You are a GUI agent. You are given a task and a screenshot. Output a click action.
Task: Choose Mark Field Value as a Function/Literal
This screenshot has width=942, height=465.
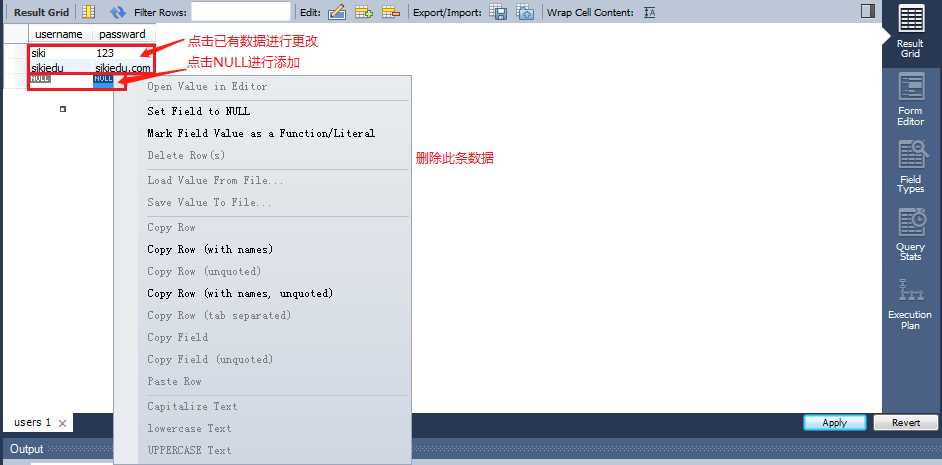click(x=261, y=133)
